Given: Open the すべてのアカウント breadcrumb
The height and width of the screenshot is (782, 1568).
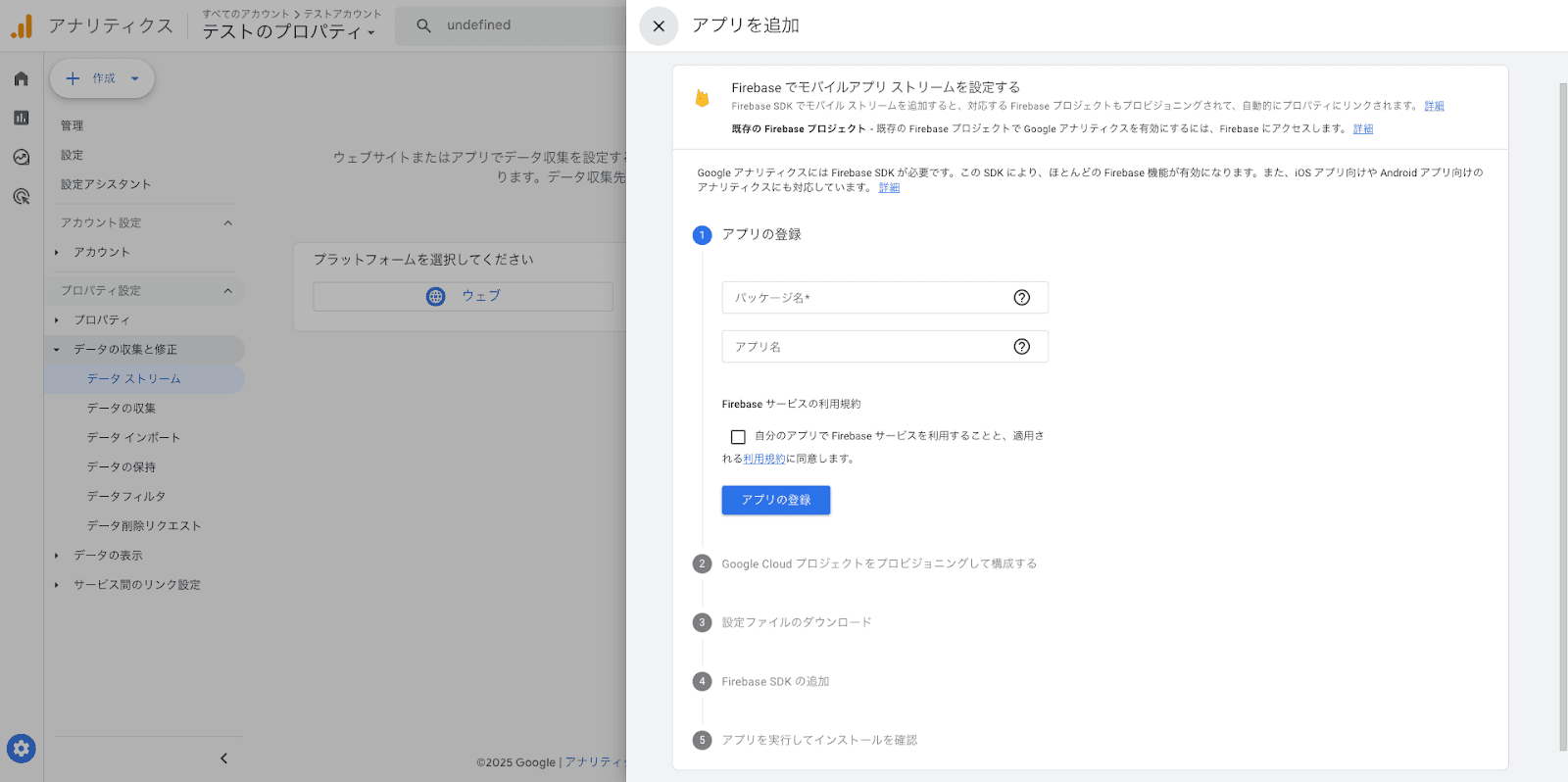Looking at the screenshot, I should point(246,14).
